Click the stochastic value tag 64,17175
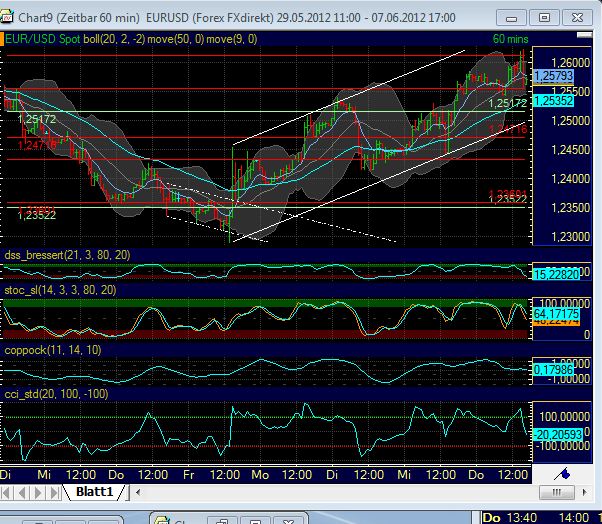The width and height of the screenshot is (602, 524). point(556,314)
